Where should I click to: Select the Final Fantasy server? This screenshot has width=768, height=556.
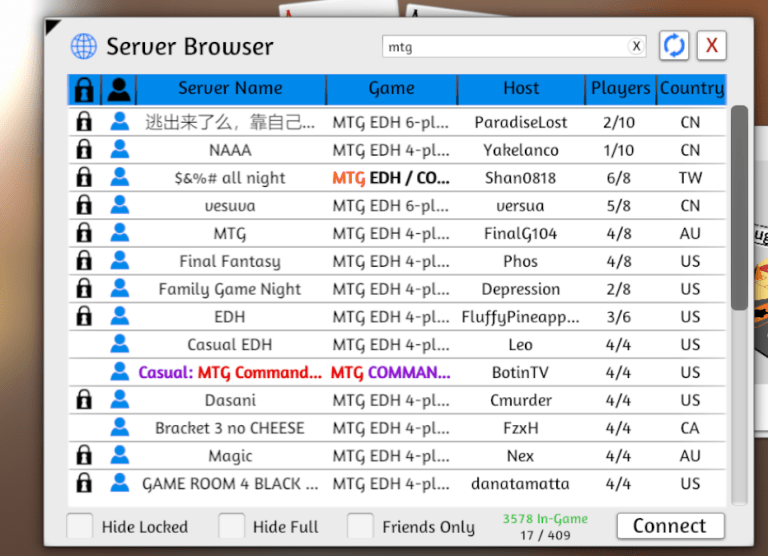(230, 262)
